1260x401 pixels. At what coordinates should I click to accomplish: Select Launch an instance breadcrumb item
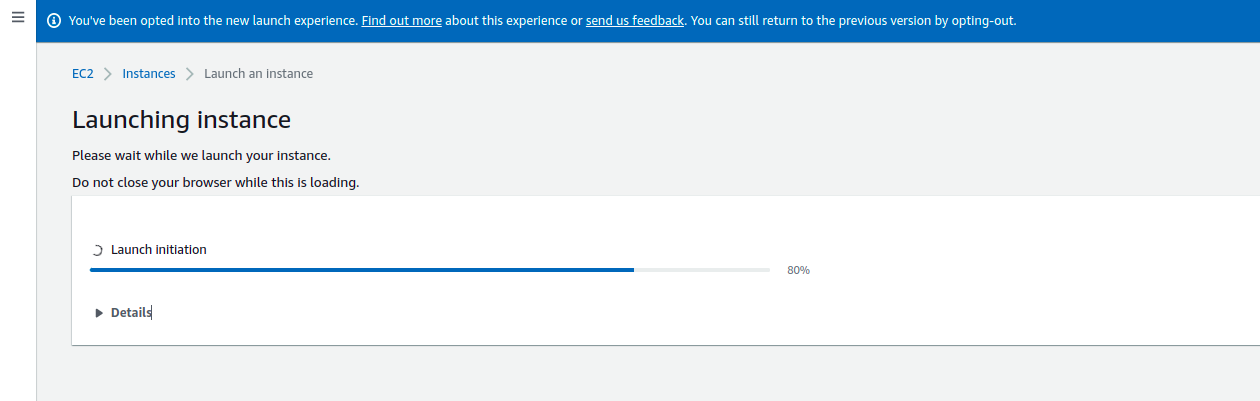point(258,74)
